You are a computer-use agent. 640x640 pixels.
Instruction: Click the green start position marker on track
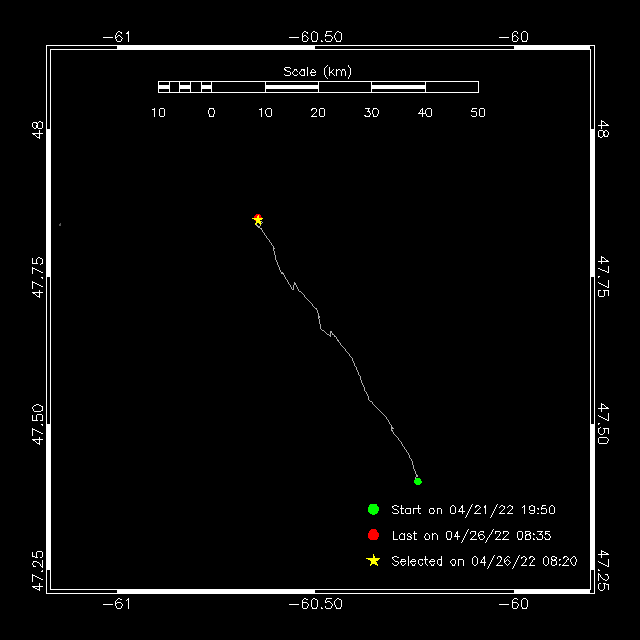tap(418, 481)
